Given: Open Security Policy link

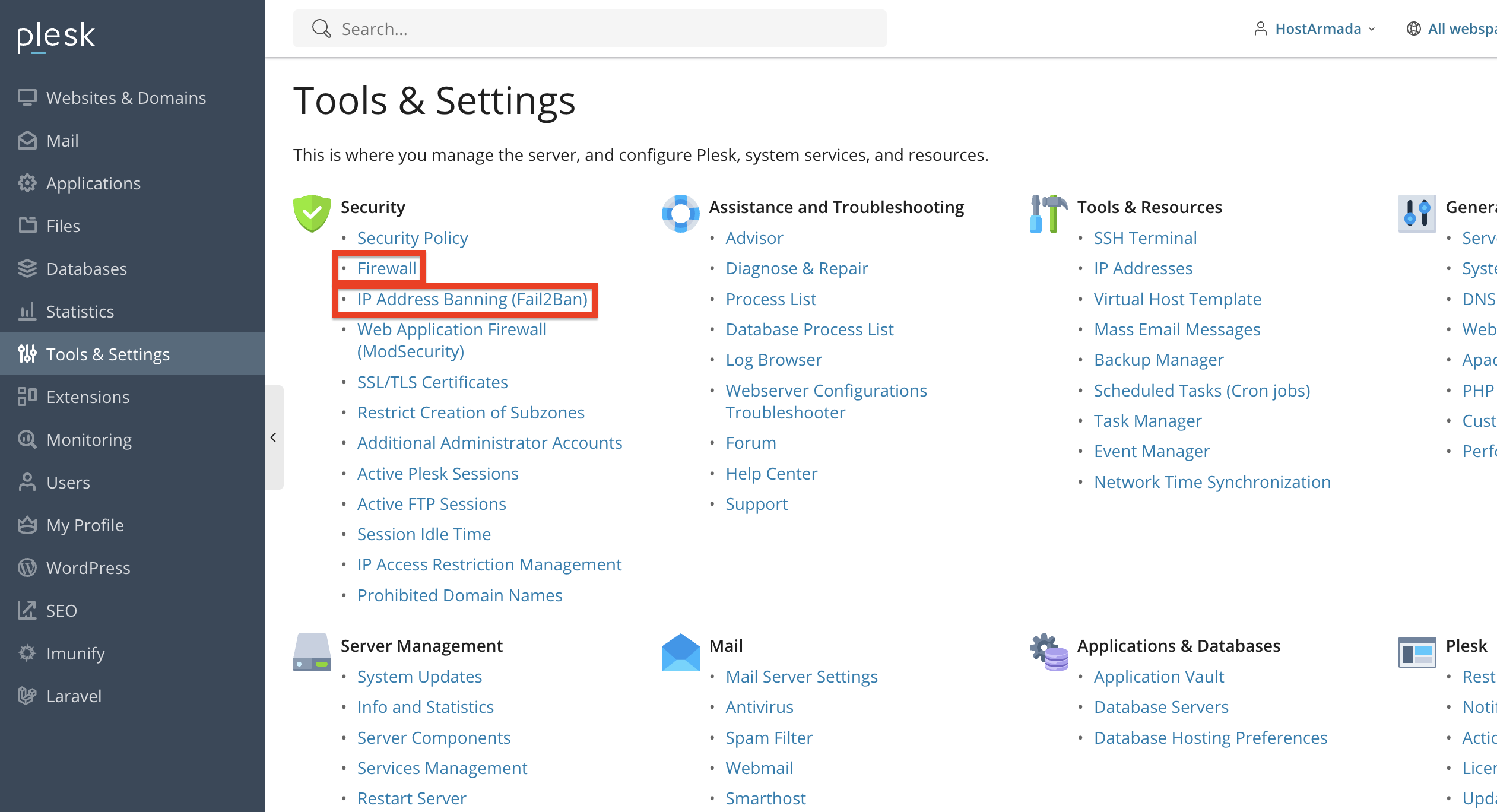Looking at the screenshot, I should tap(413, 238).
